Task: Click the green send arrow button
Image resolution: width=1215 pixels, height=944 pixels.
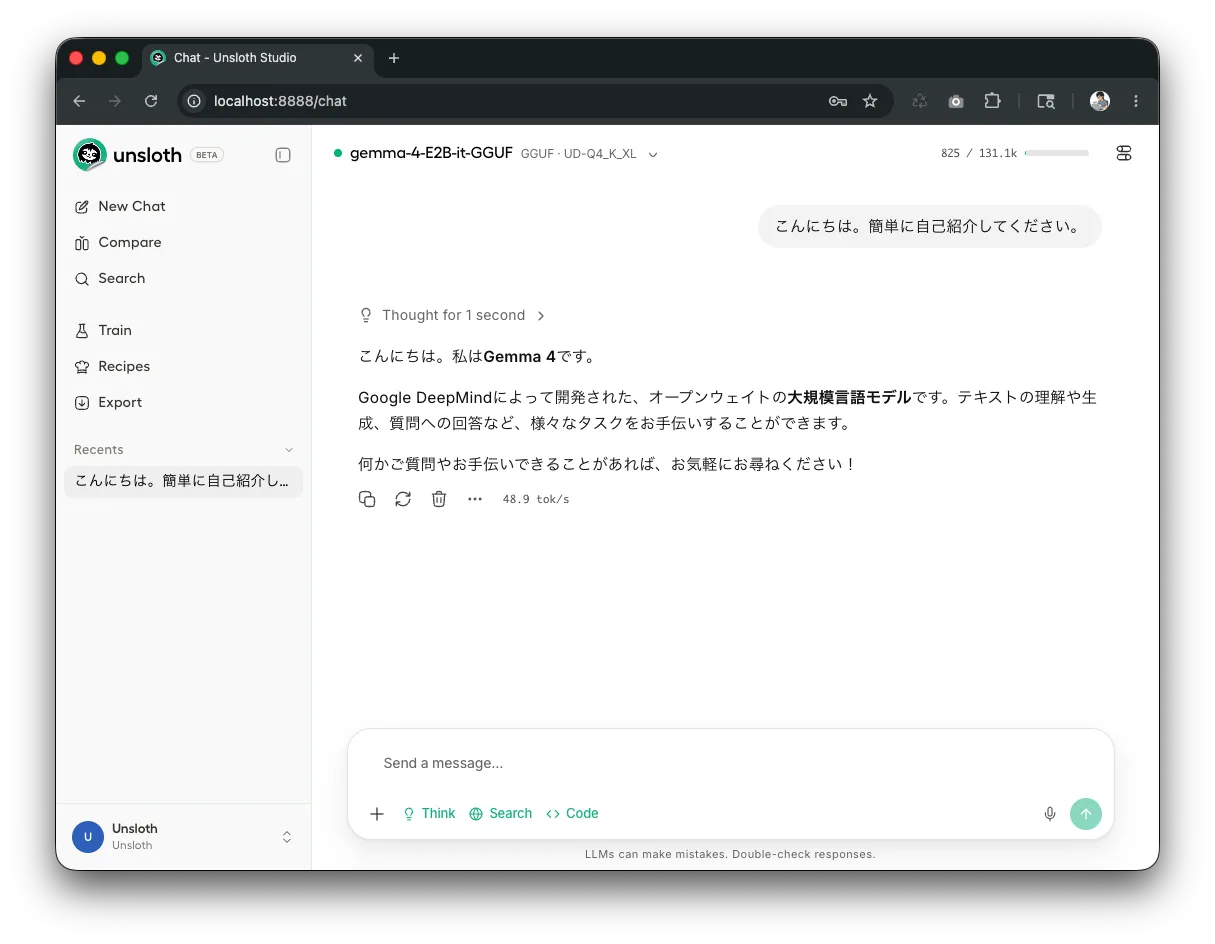Action: click(x=1086, y=814)
